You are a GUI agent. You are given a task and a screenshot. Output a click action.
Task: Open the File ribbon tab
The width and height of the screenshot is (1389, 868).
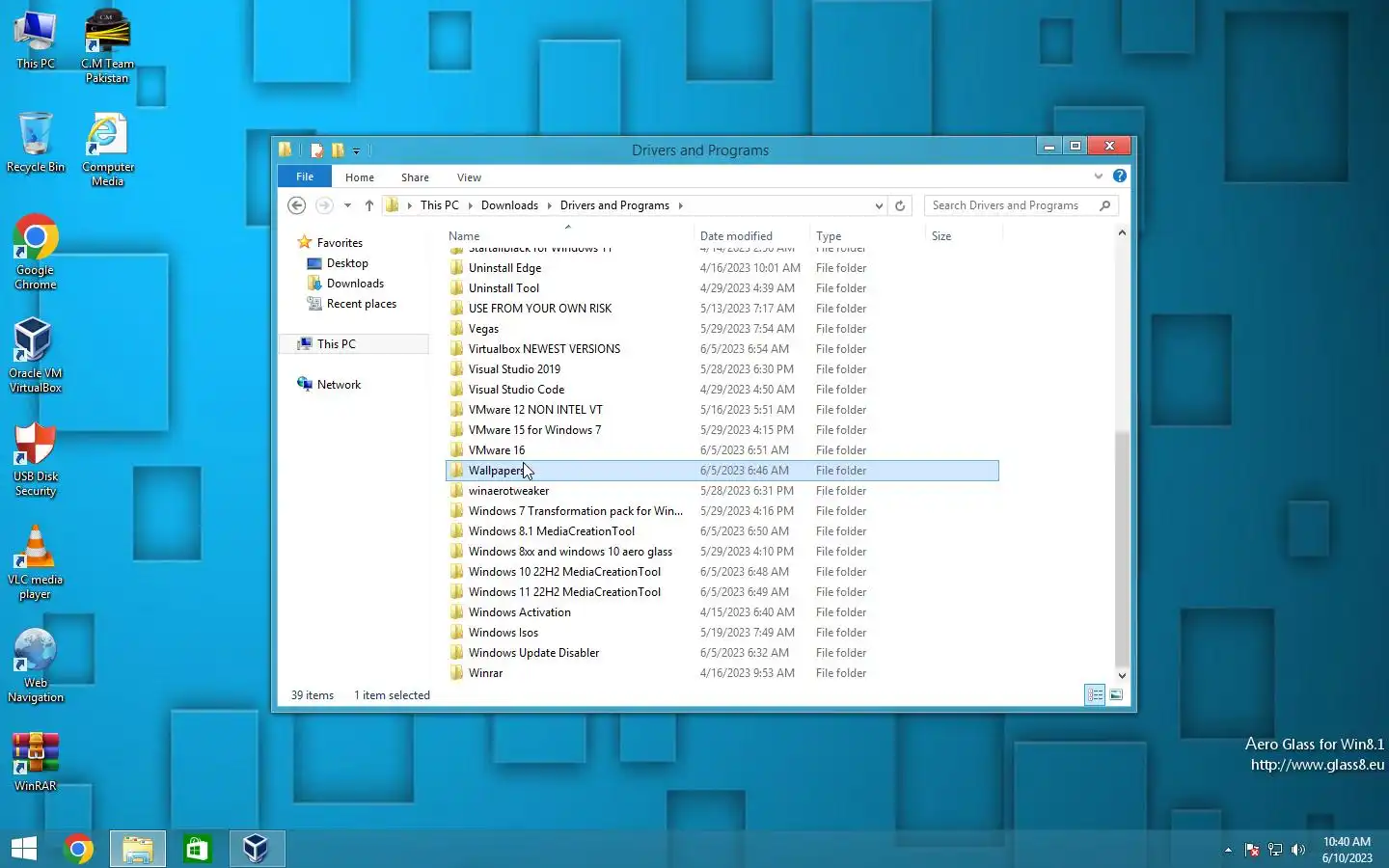(x=305, y=176)
